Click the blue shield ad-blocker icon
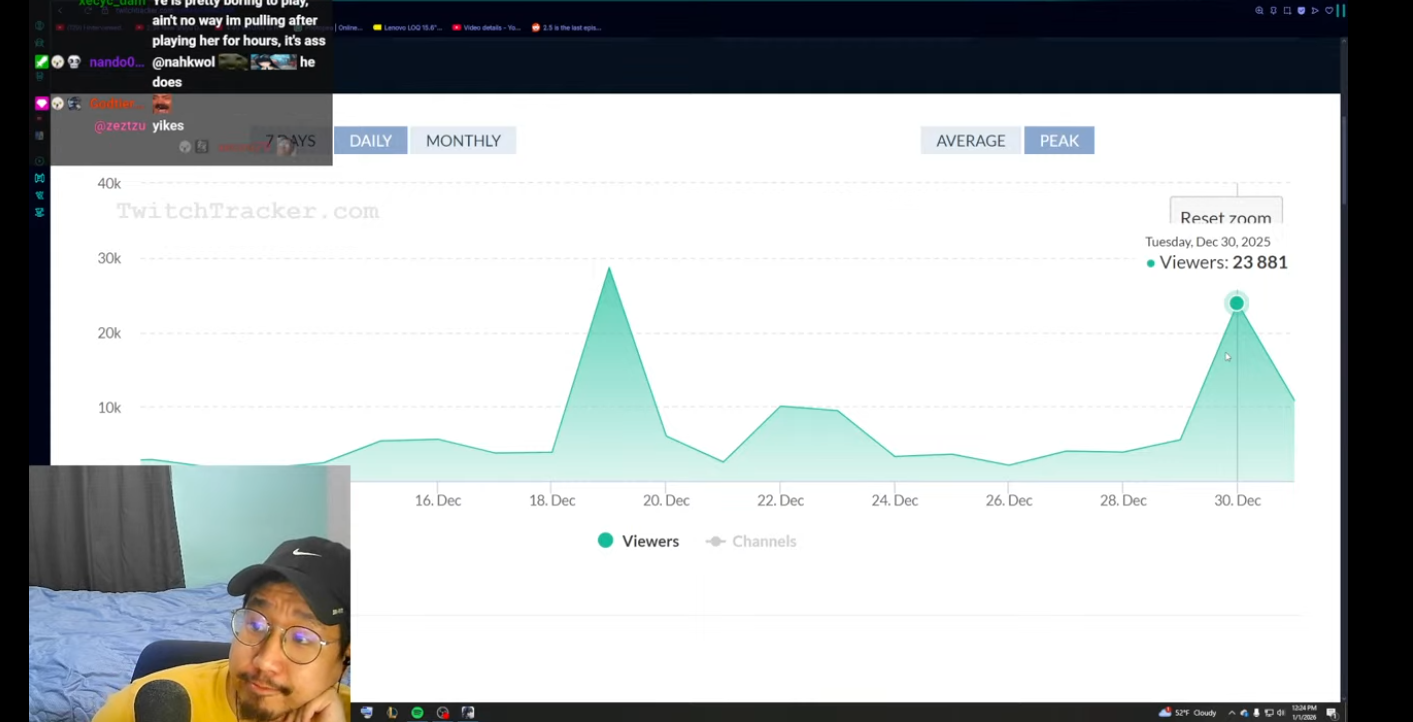 point(1301,11)
